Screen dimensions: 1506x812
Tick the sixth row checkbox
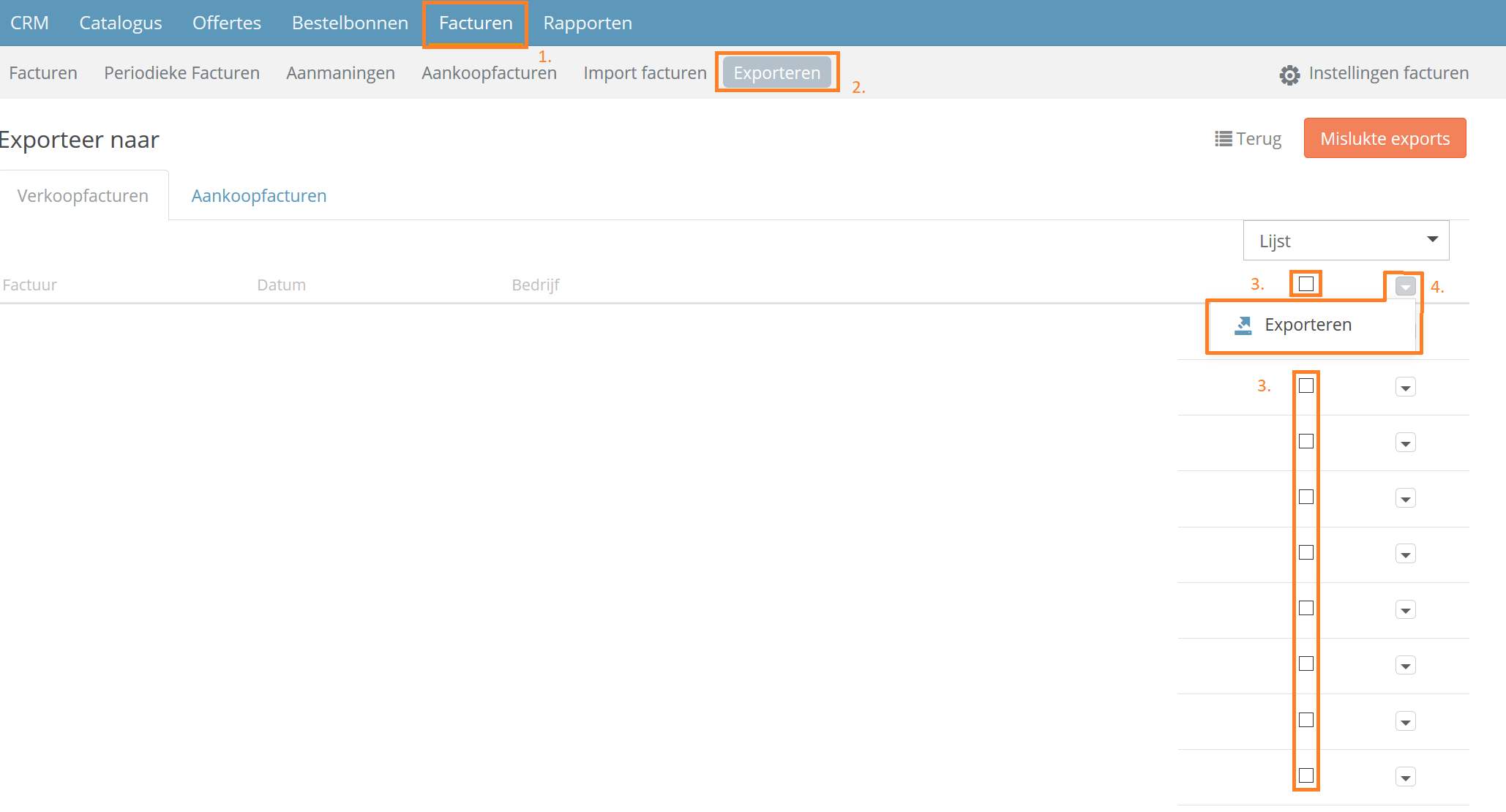[x=1306, y=663]
